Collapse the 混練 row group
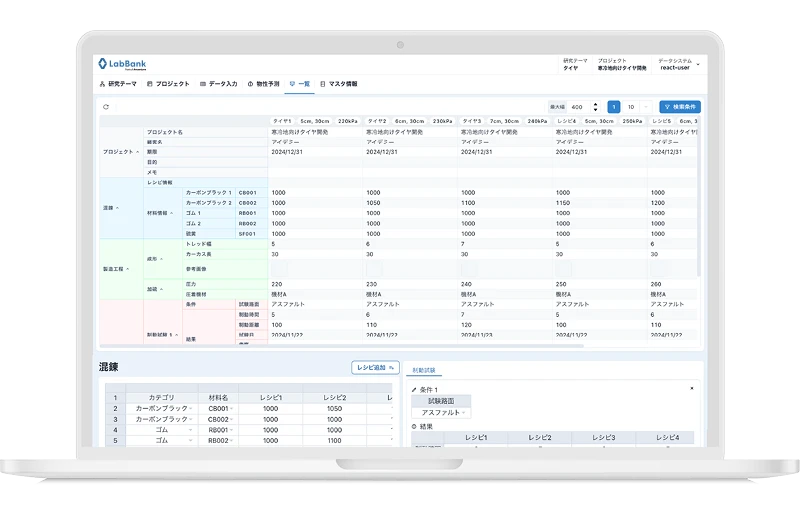The image size is (800, 520). pos(119,208)
